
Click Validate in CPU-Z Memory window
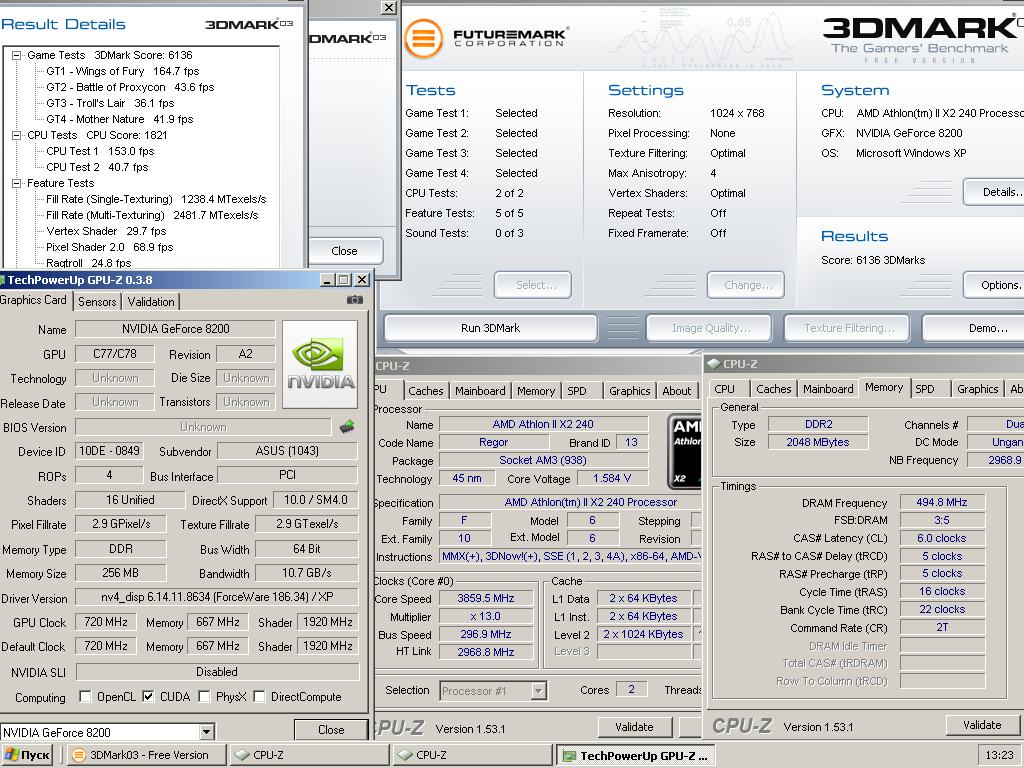click(982, 725)
